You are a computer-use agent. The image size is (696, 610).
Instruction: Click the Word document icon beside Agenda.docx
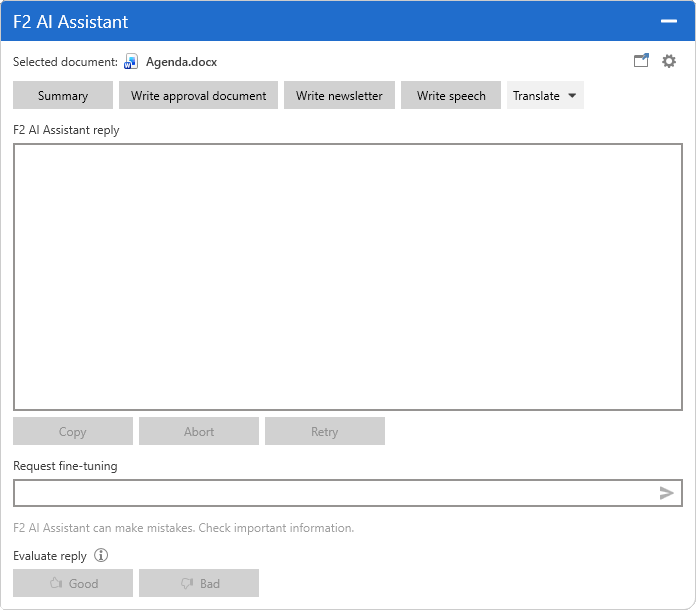pyautogui.click(x=131, y=62)
